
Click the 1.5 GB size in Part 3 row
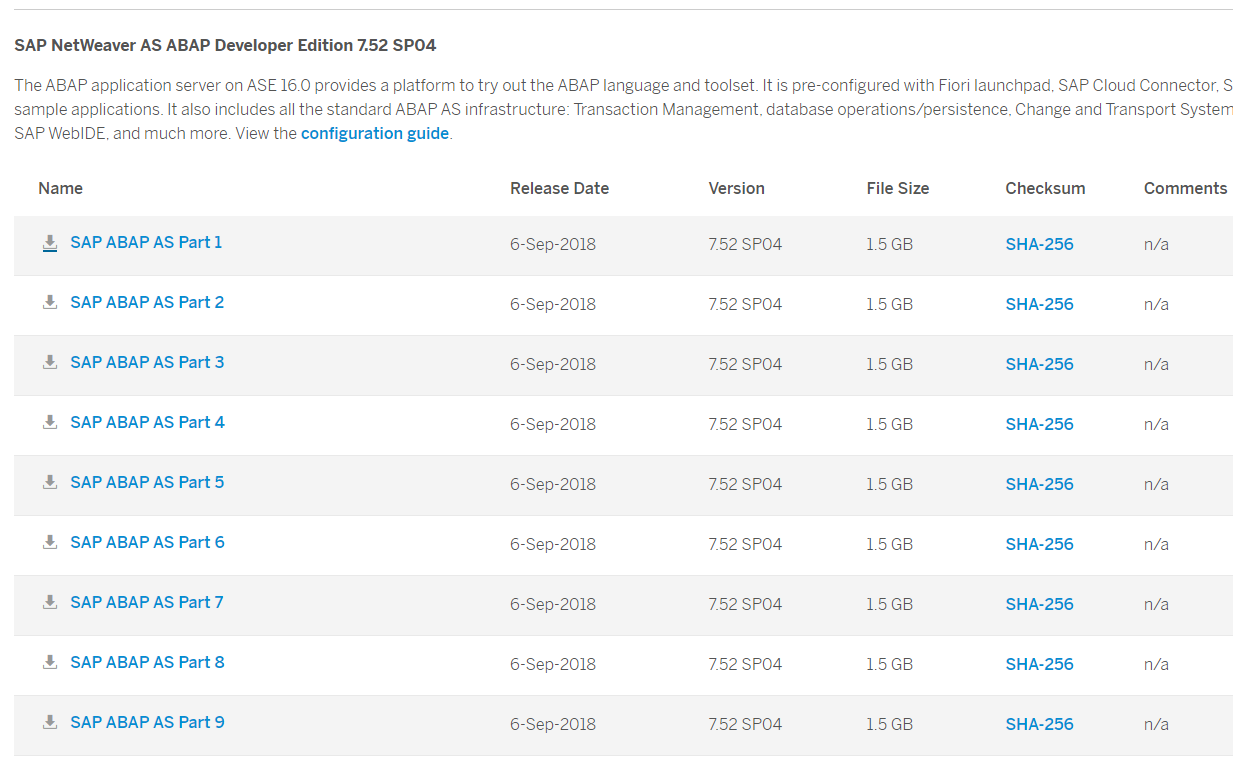click(889, 364)
